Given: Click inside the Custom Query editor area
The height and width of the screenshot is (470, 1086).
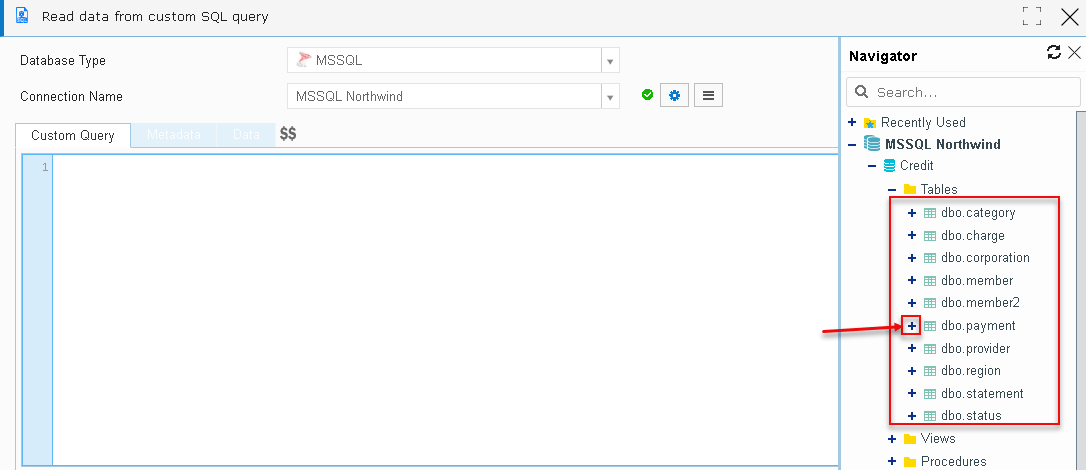Looking at the screenshot, I should pyautogui.click(x=445, y=310).
